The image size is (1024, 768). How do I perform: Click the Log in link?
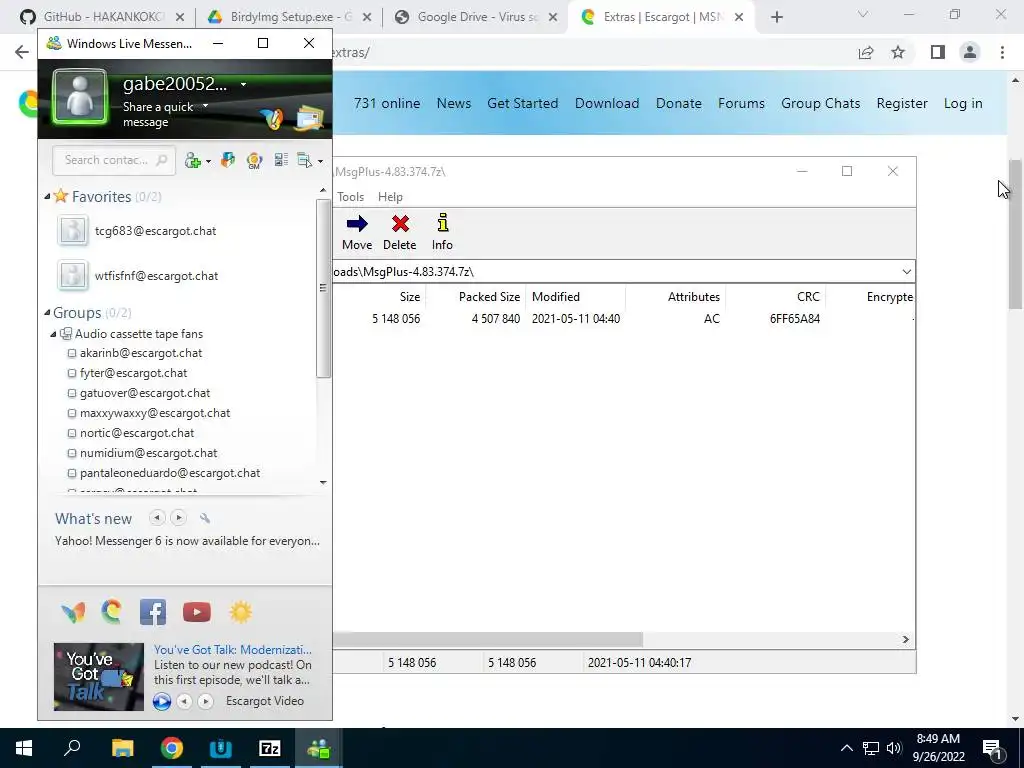(x=963, y=103)
